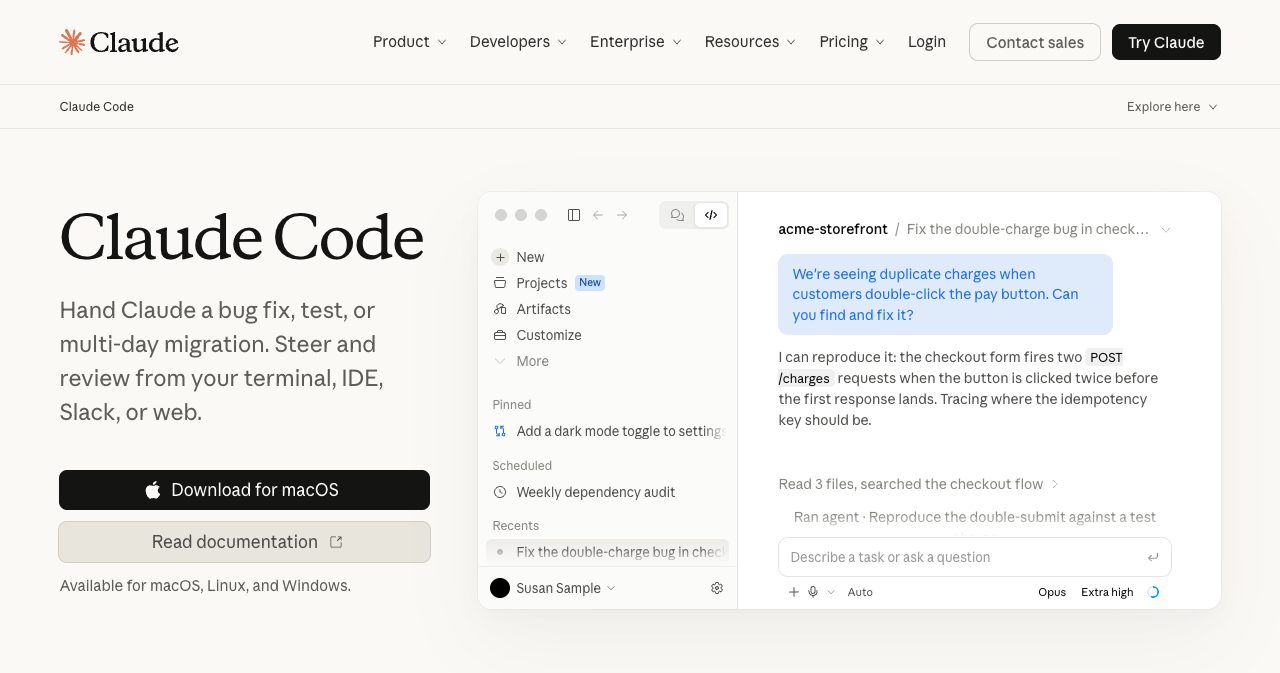Screen dimensions: 1280x673
Task: Click the plus attach icon below input
Action: click(794, 592)
